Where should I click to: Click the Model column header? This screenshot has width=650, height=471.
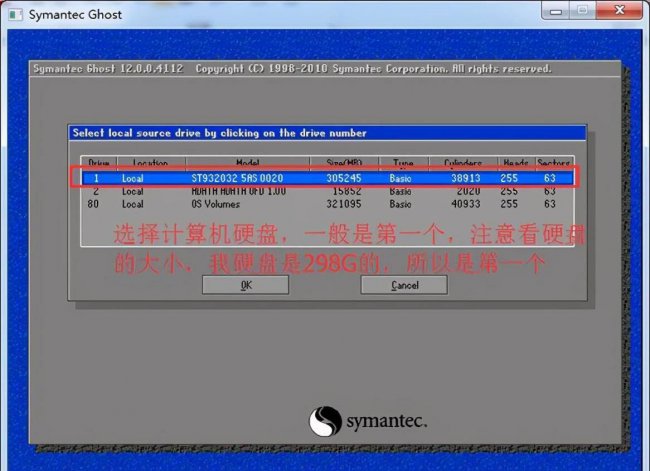(x=248, y=163)
